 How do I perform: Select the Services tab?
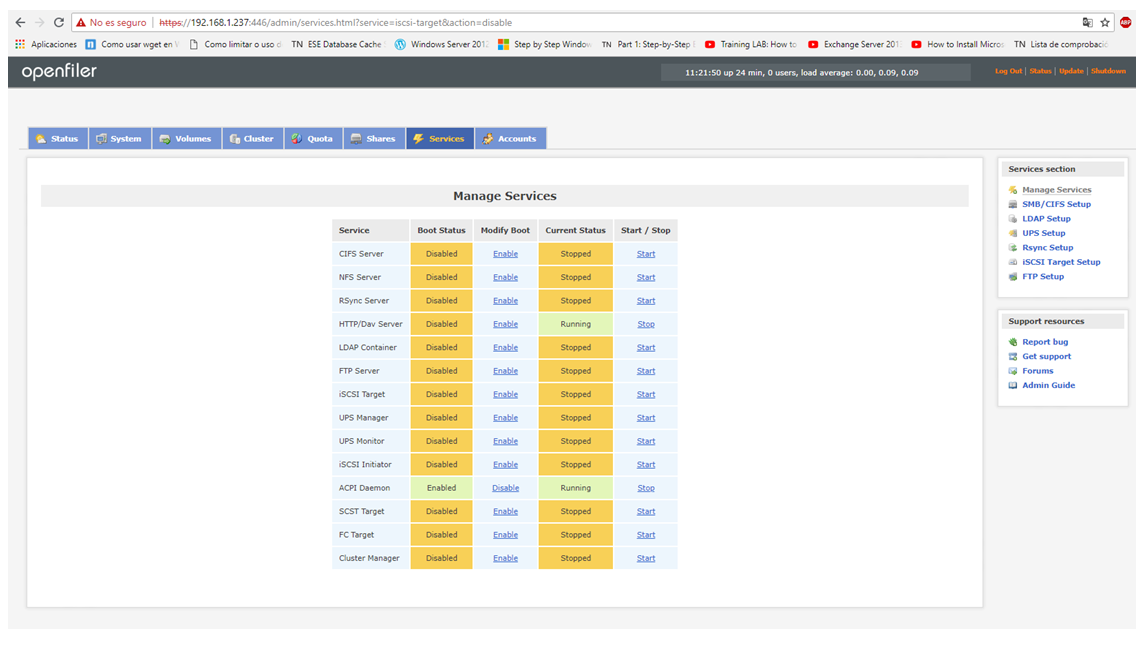click(x=440, y=138)
